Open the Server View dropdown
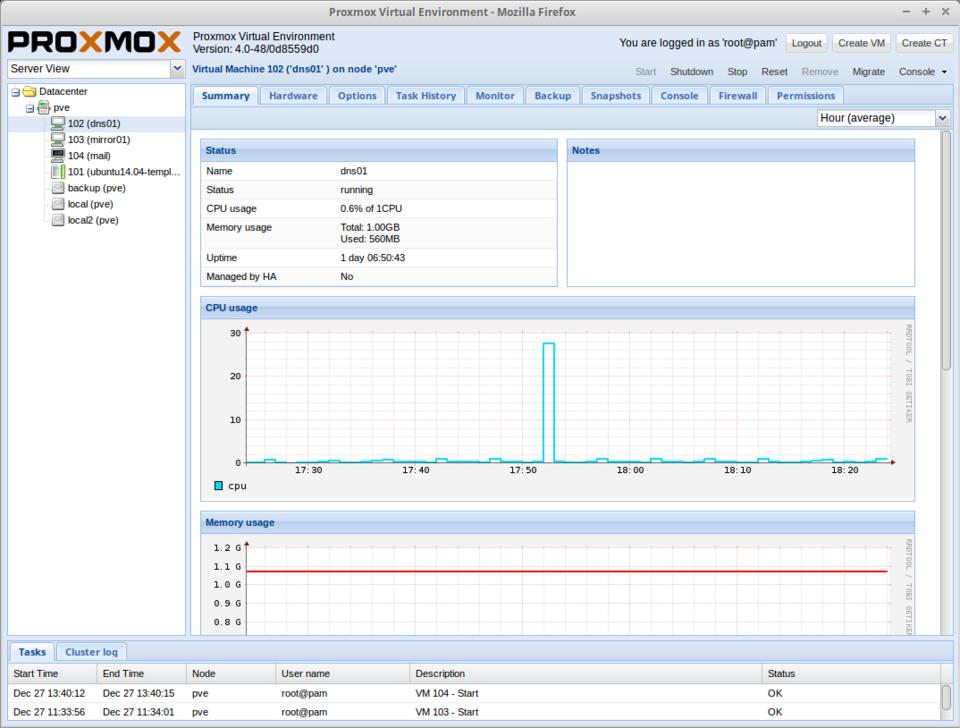Viewport: 960px width, 728px height. coord(178,69)
